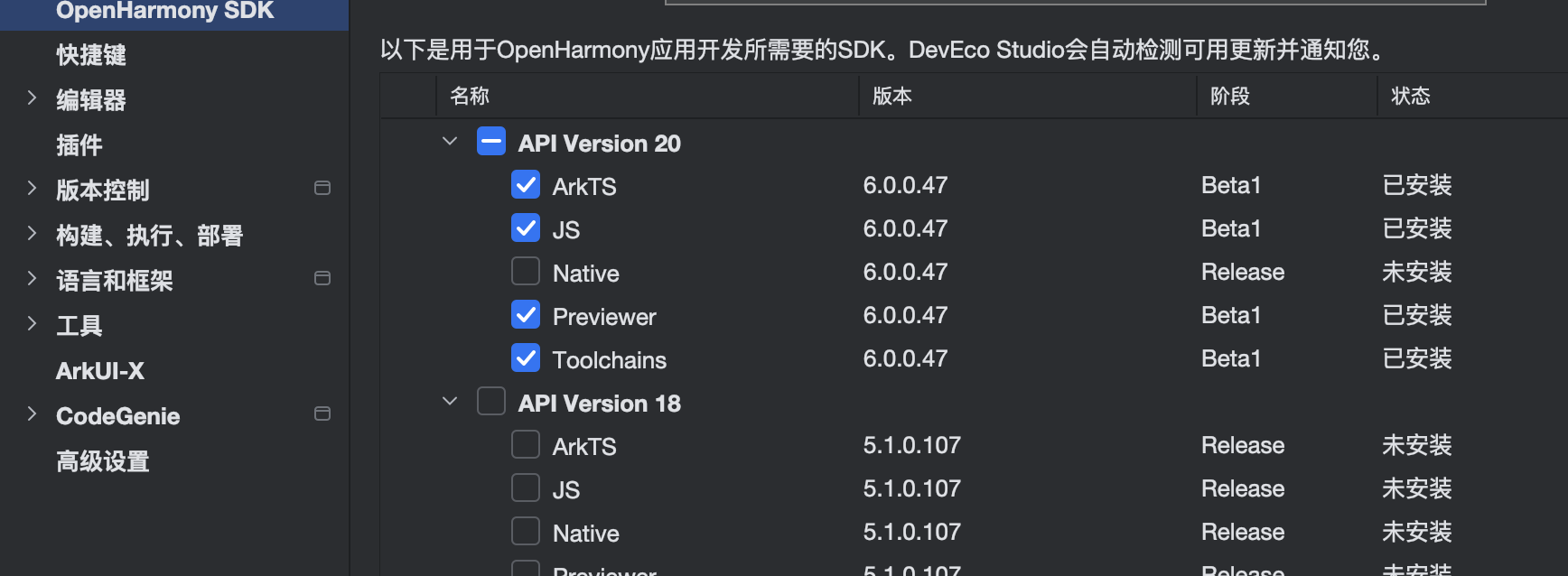The image size is (1568, 576).
Task: Click the 版本 column header
Action: [892, 97]
